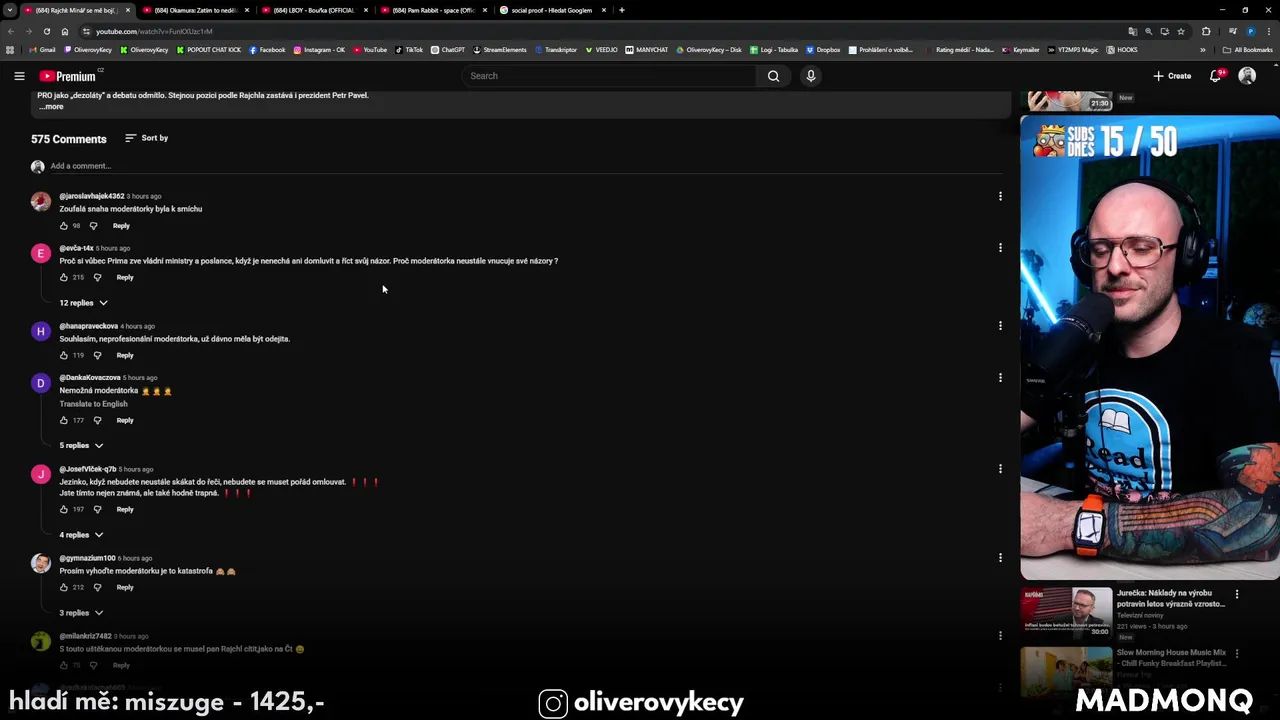Open StreamElements bookmark

[x=499, y=50]
